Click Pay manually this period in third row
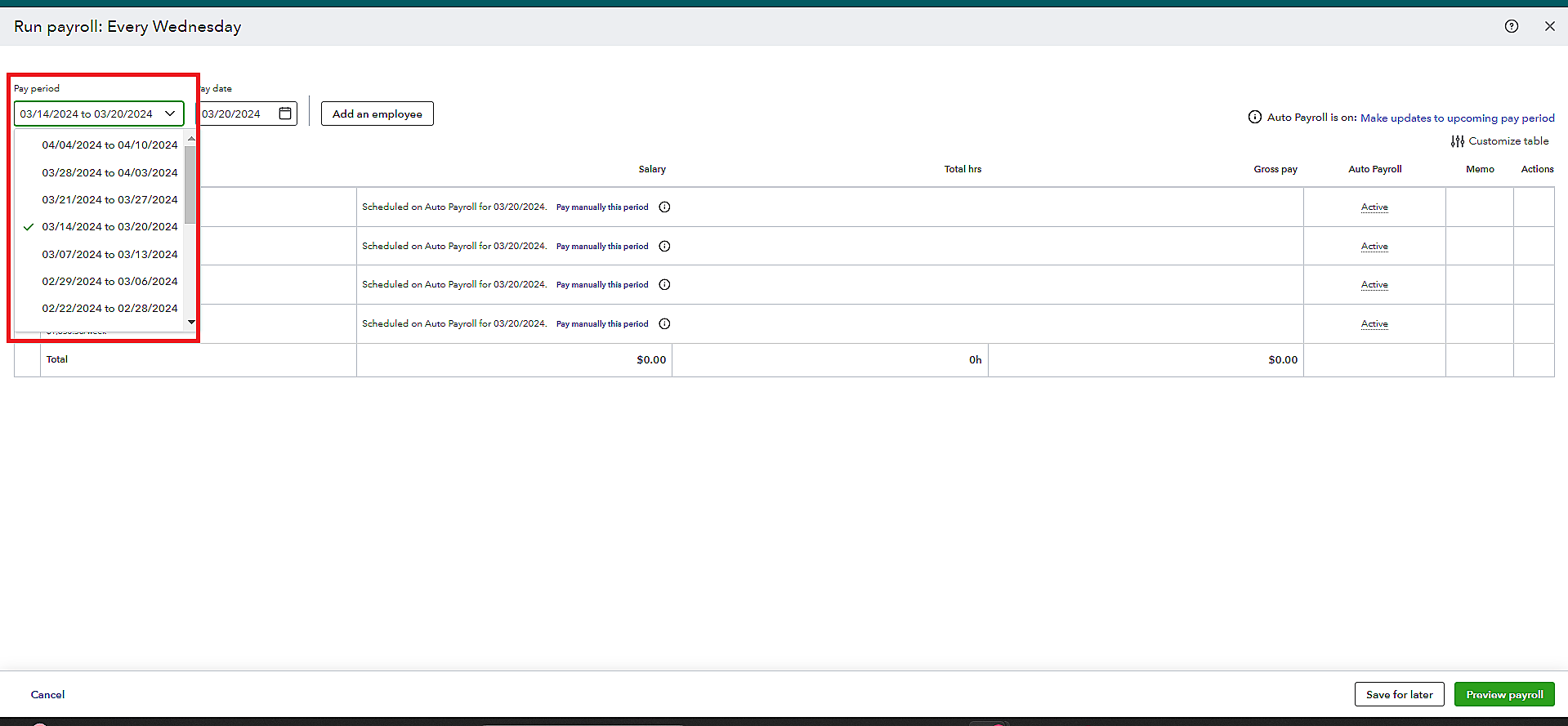1568x726 pixels. [x=602, y=285]
